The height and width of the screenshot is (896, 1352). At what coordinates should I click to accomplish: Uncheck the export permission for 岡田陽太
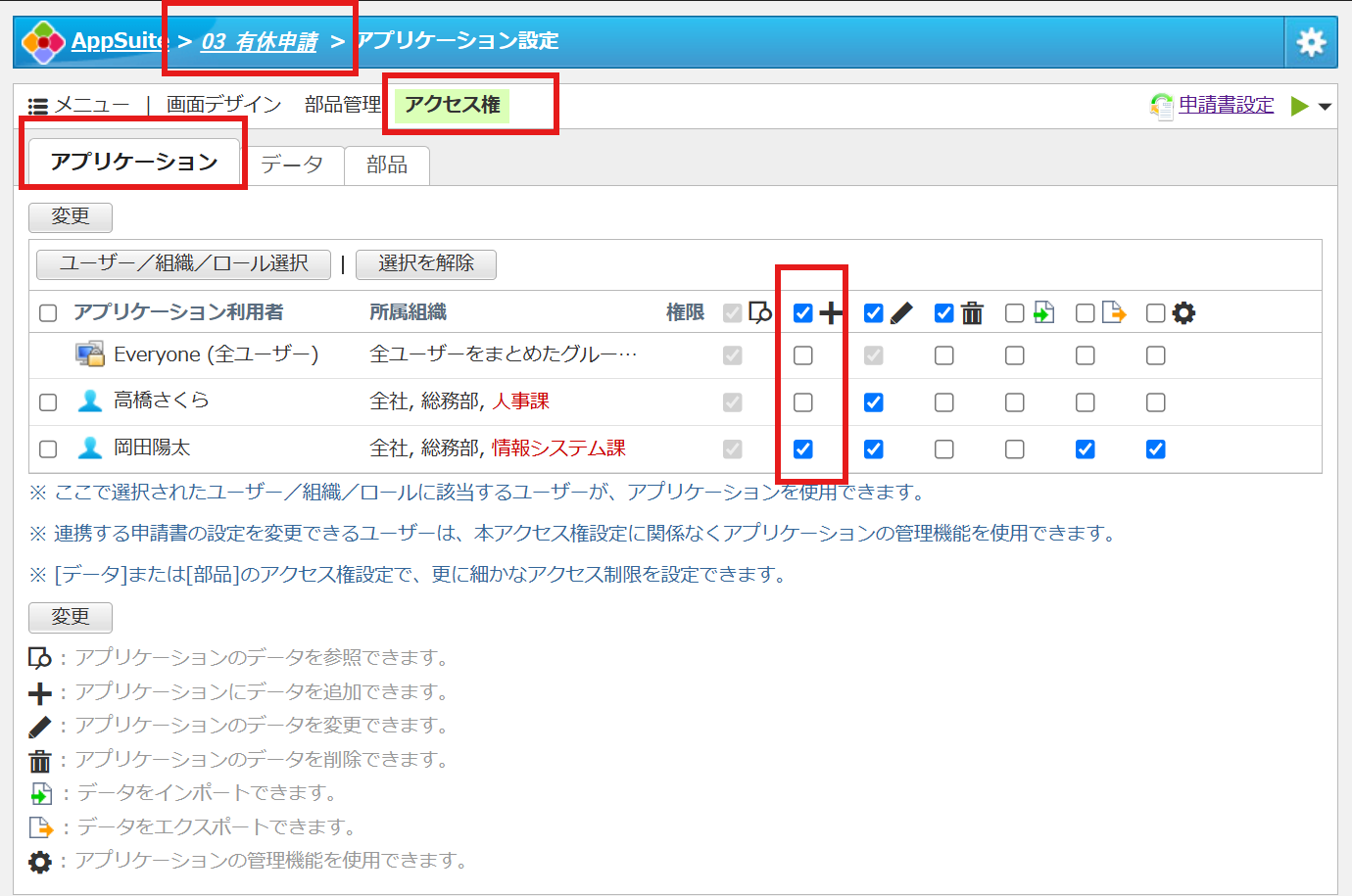pos(1085,449)
